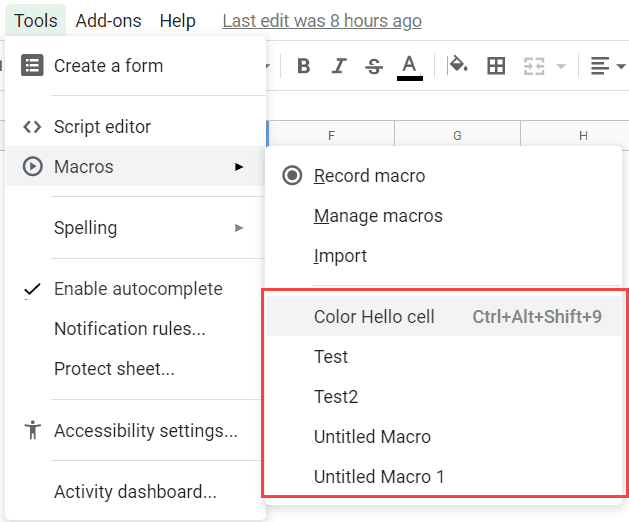629x522 pixels.
Task: Click the Script editor code icon
Action: [32, 127]
